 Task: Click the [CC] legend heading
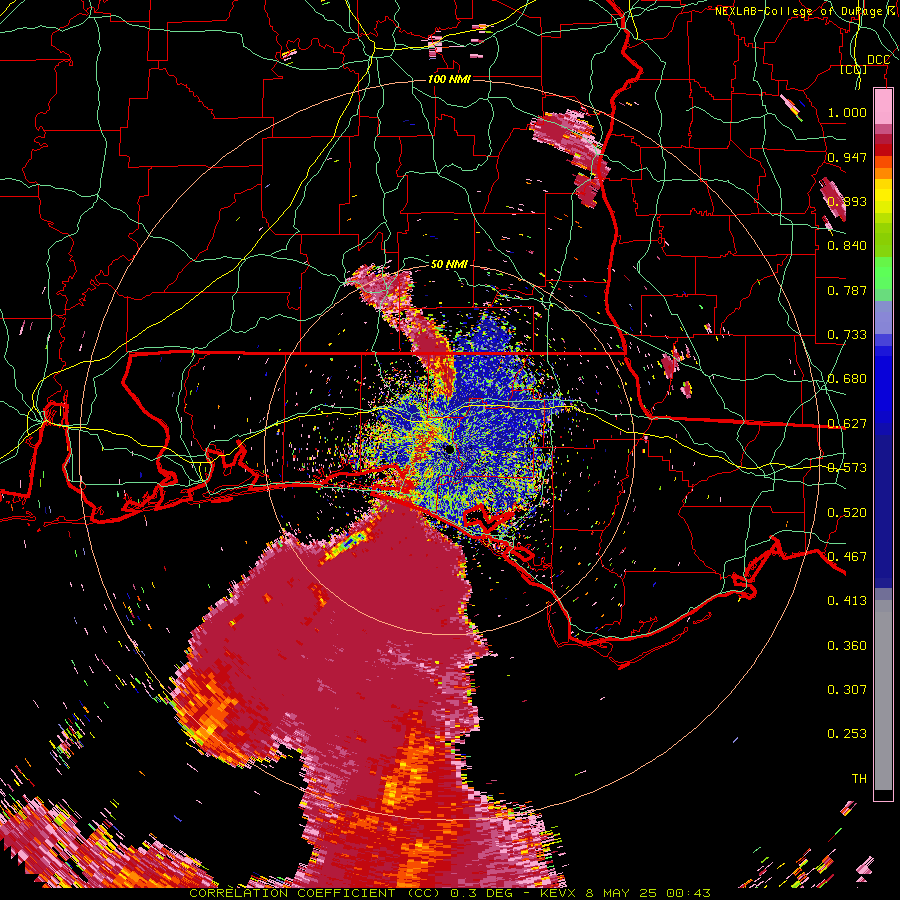[854, 70]
